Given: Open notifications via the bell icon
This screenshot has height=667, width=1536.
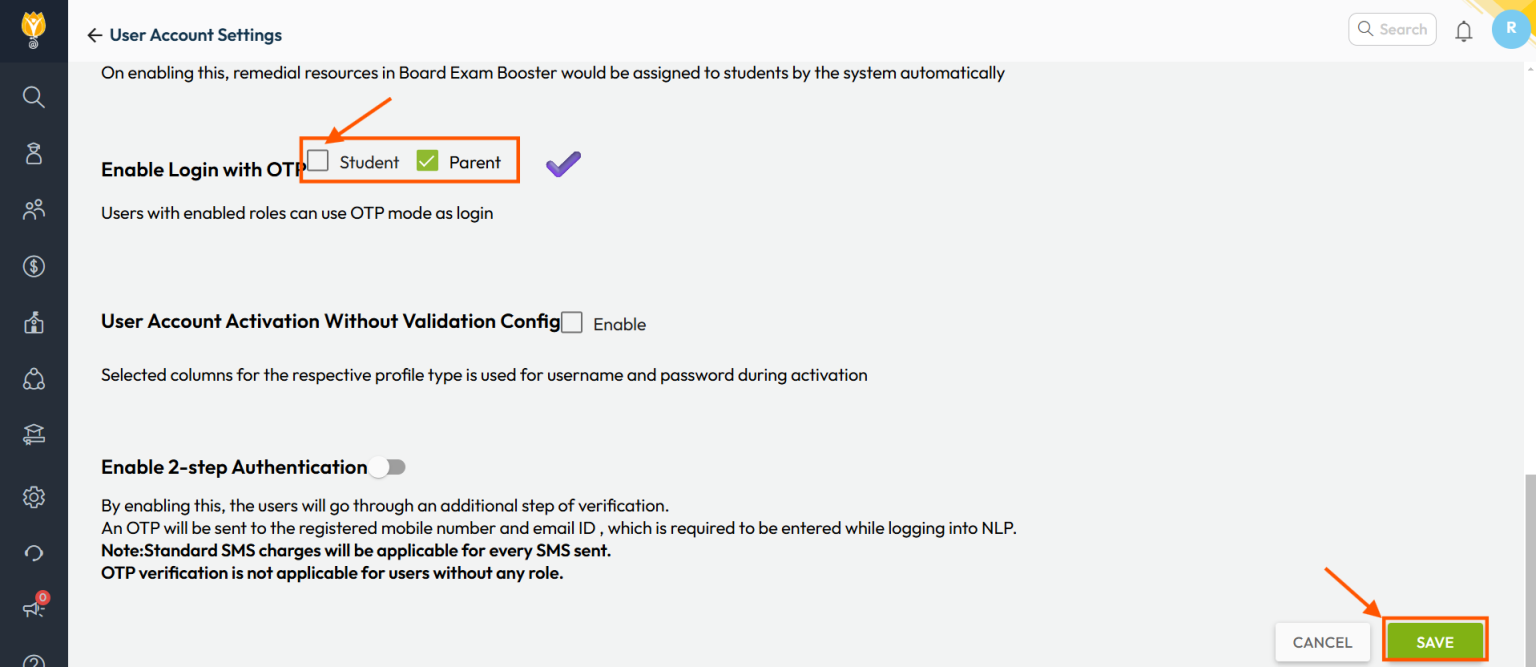Looking at the screenshot, I should (x=1463, y=31).
